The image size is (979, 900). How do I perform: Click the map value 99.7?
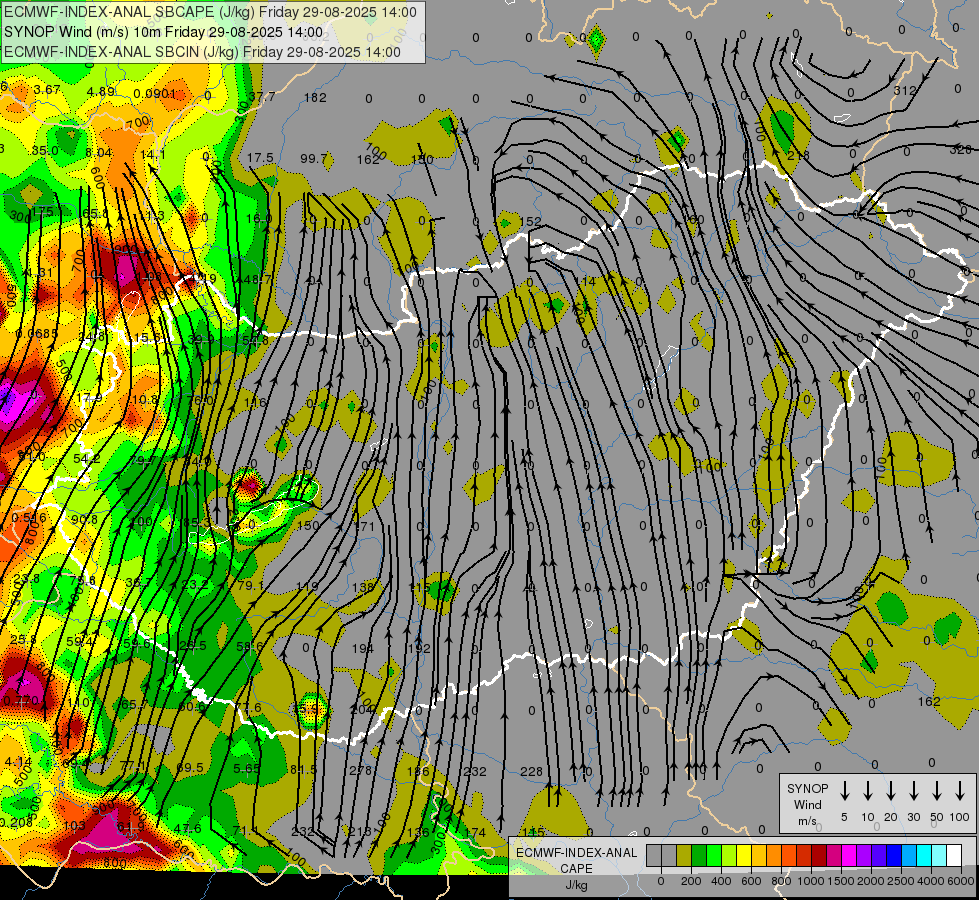tap(313, 159)
